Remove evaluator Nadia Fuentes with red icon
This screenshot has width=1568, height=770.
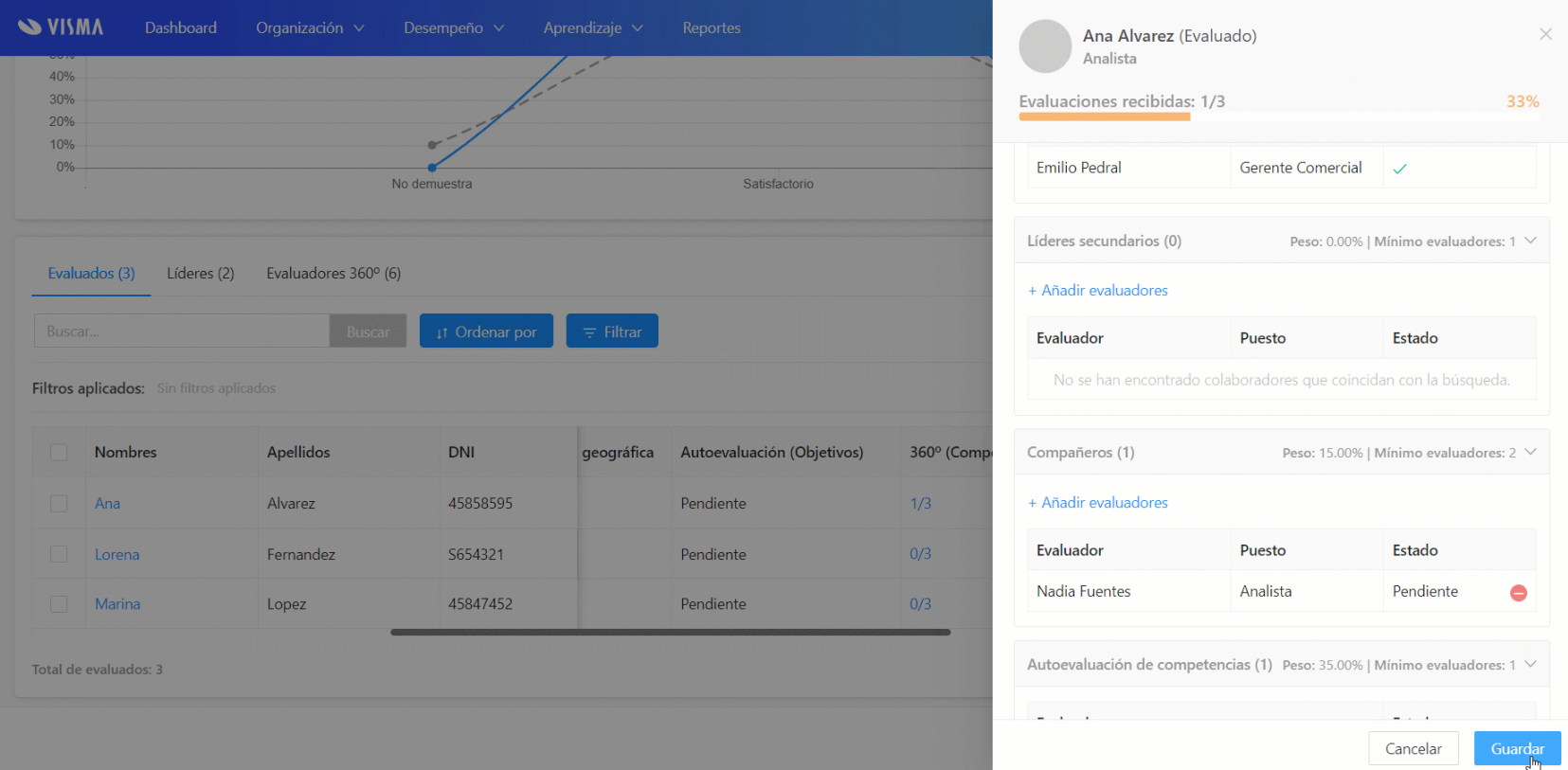coord(1518,593)
